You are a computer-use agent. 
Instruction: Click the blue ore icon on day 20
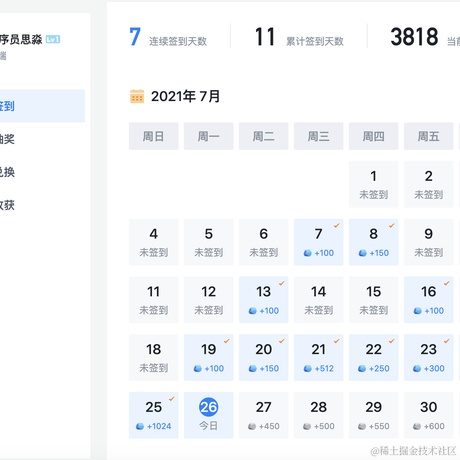tap(253, 369)
